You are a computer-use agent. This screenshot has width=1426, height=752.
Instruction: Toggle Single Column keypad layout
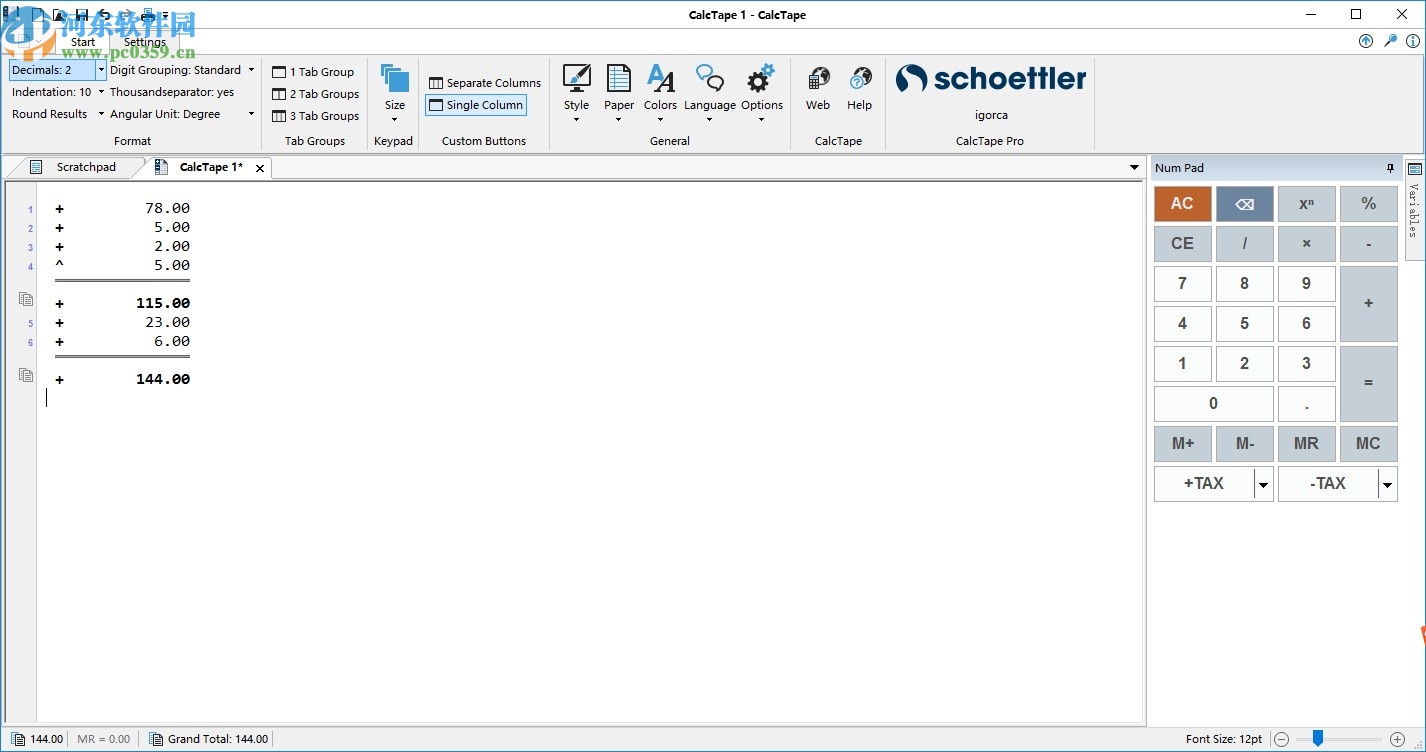(476, 104)
